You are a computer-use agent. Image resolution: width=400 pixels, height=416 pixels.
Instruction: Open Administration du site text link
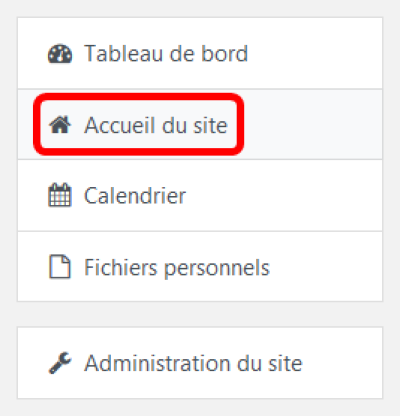[193, 363]
